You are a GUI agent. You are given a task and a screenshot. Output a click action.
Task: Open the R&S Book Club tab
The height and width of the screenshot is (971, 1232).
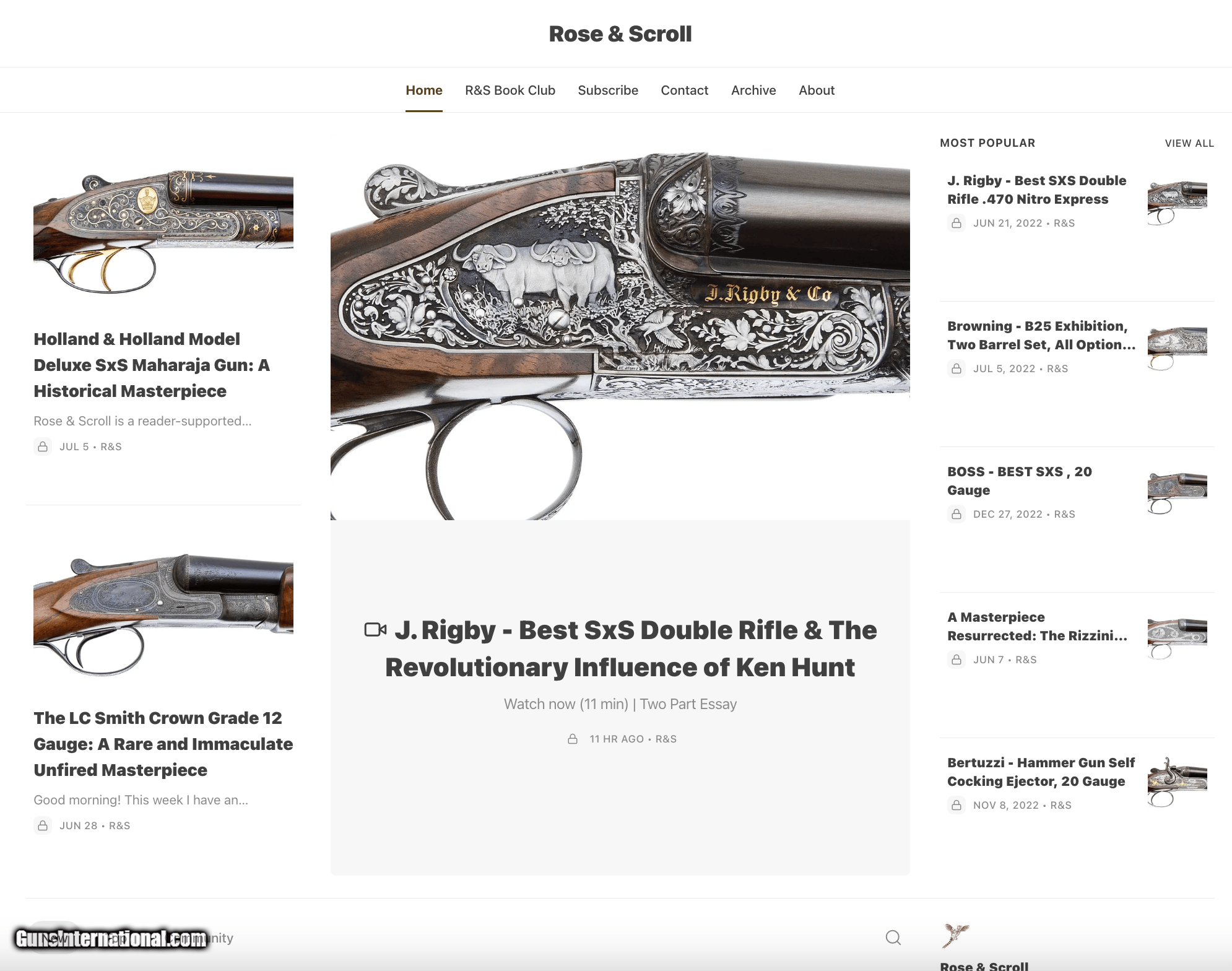510,90
